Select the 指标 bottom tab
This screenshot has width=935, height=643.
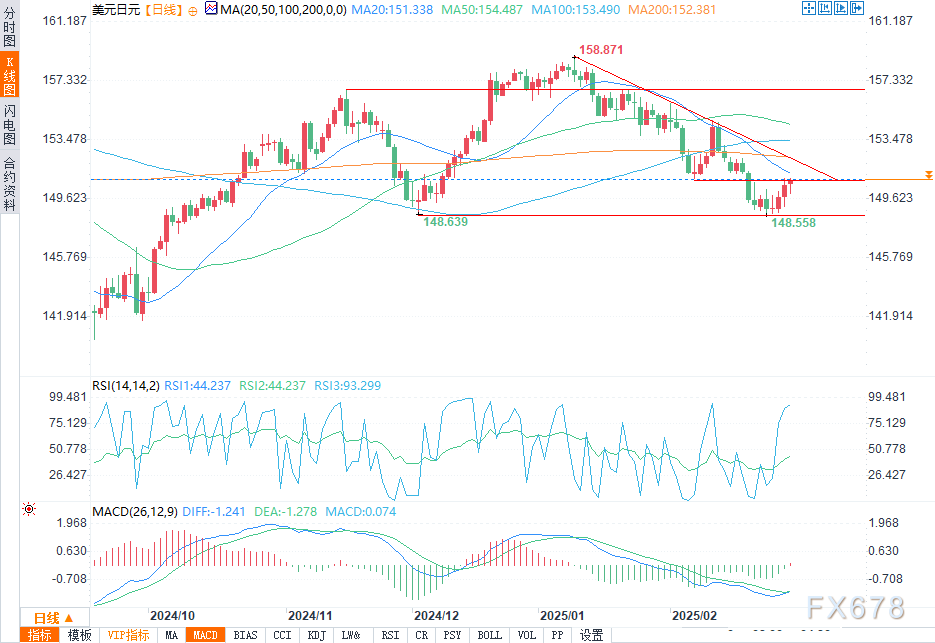[x=39, y=635]
